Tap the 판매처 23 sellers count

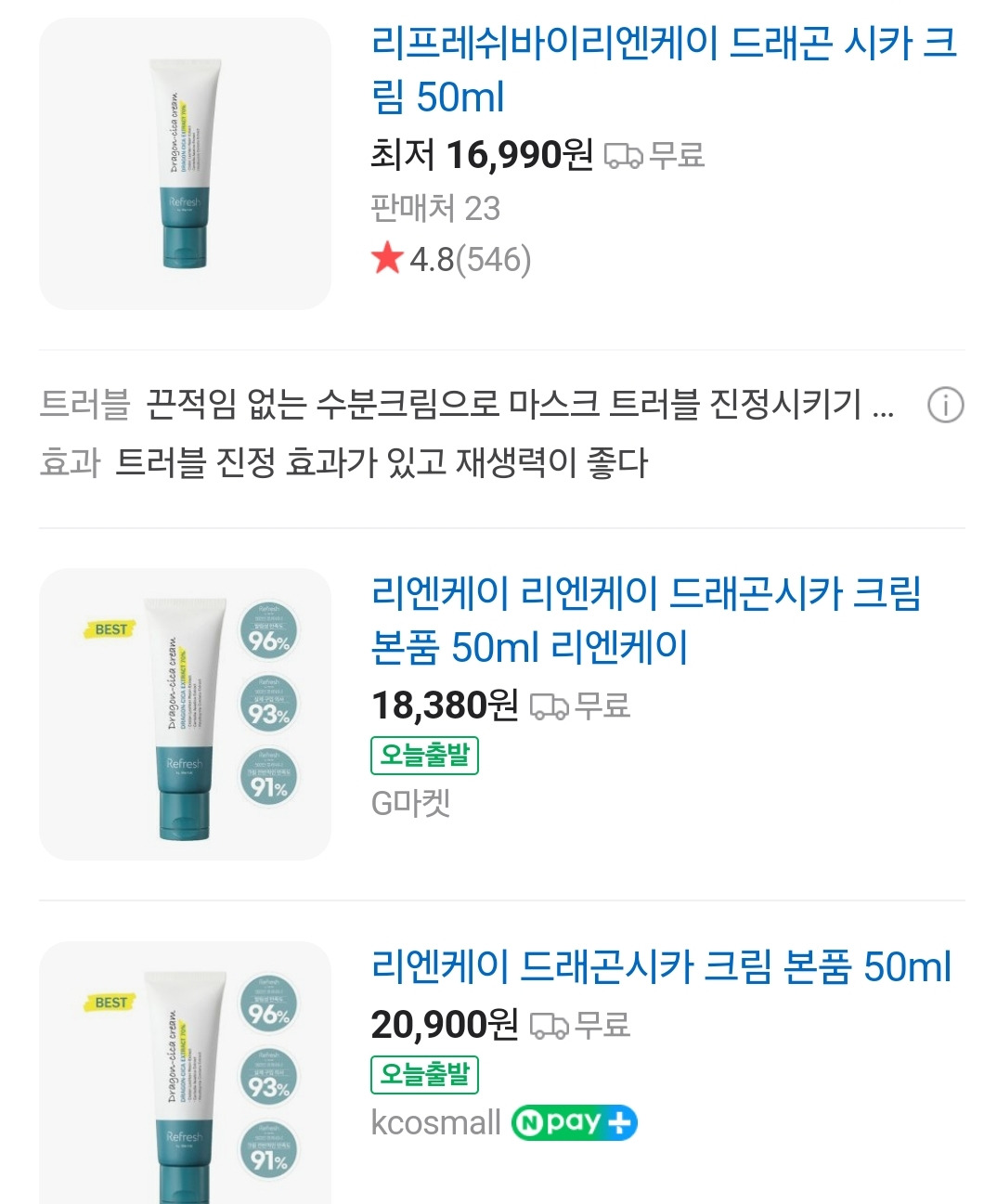pyautogui.click(x=434, y=208)
